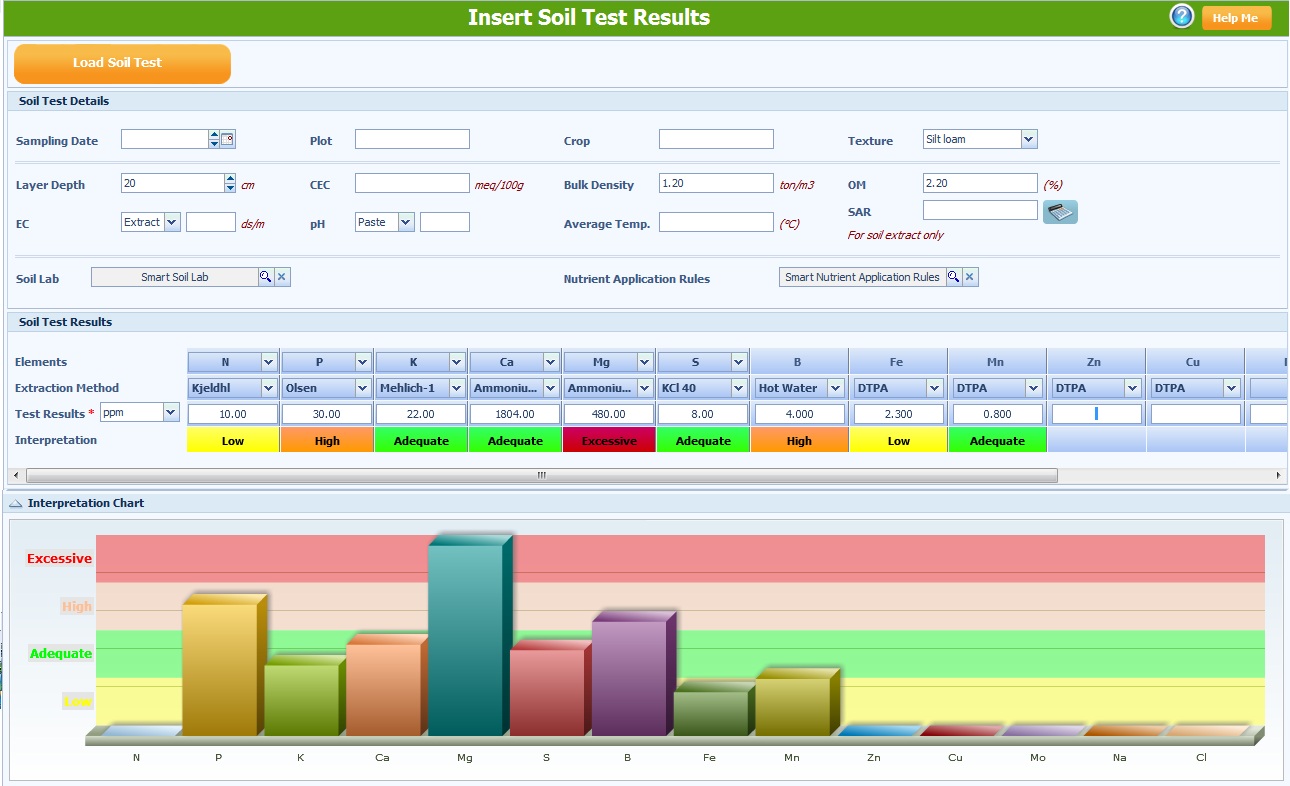The width and height of the screenshot is (1290, 786).
Task: Click the Soil Test Details section header
Action: (x=647, y=101)
